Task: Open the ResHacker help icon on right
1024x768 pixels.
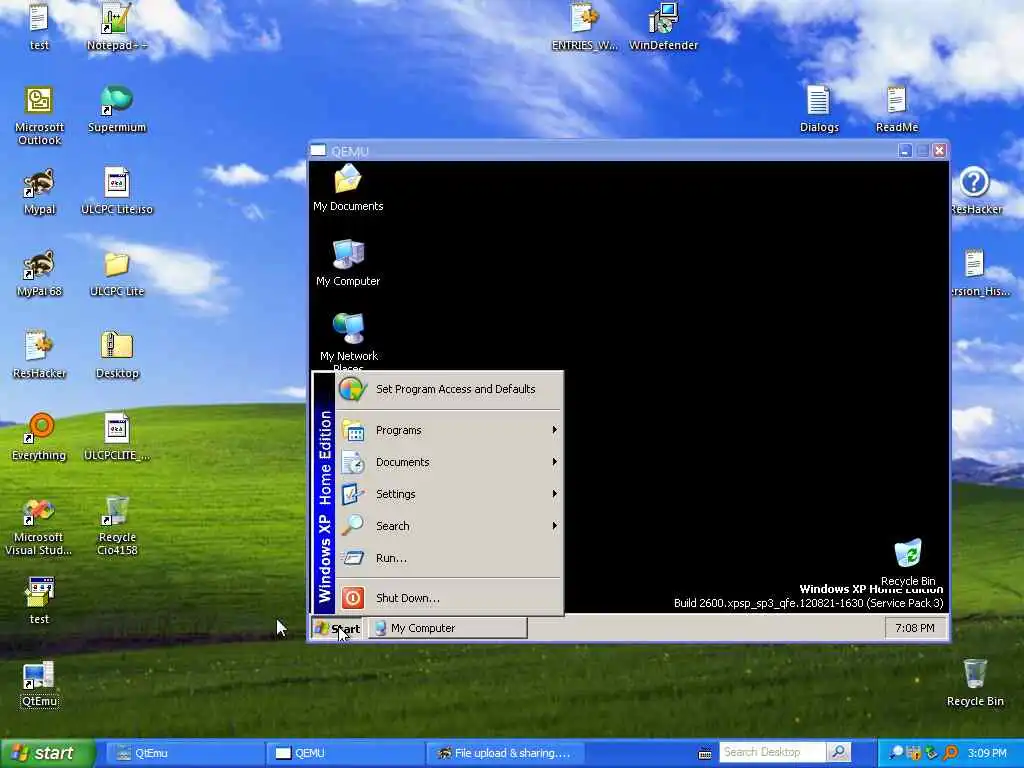Action: pyautogui.click(x=976, y=191)
